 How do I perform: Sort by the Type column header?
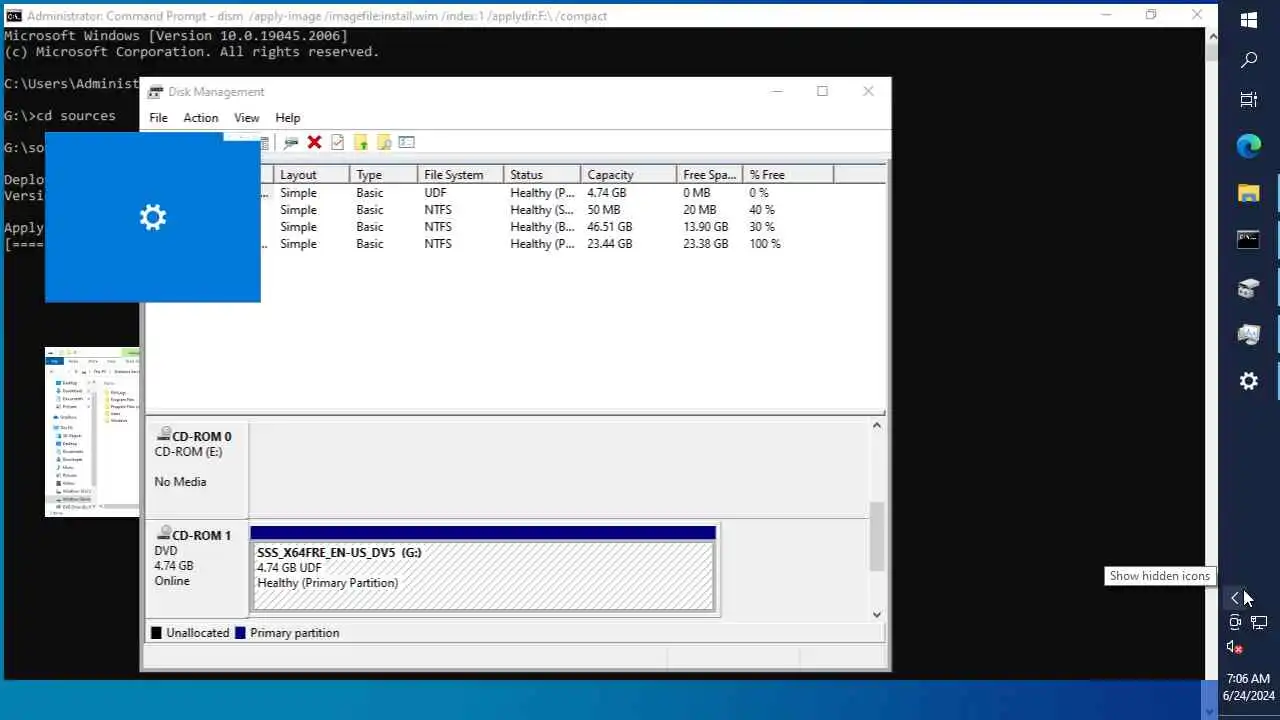coord(383,175)
